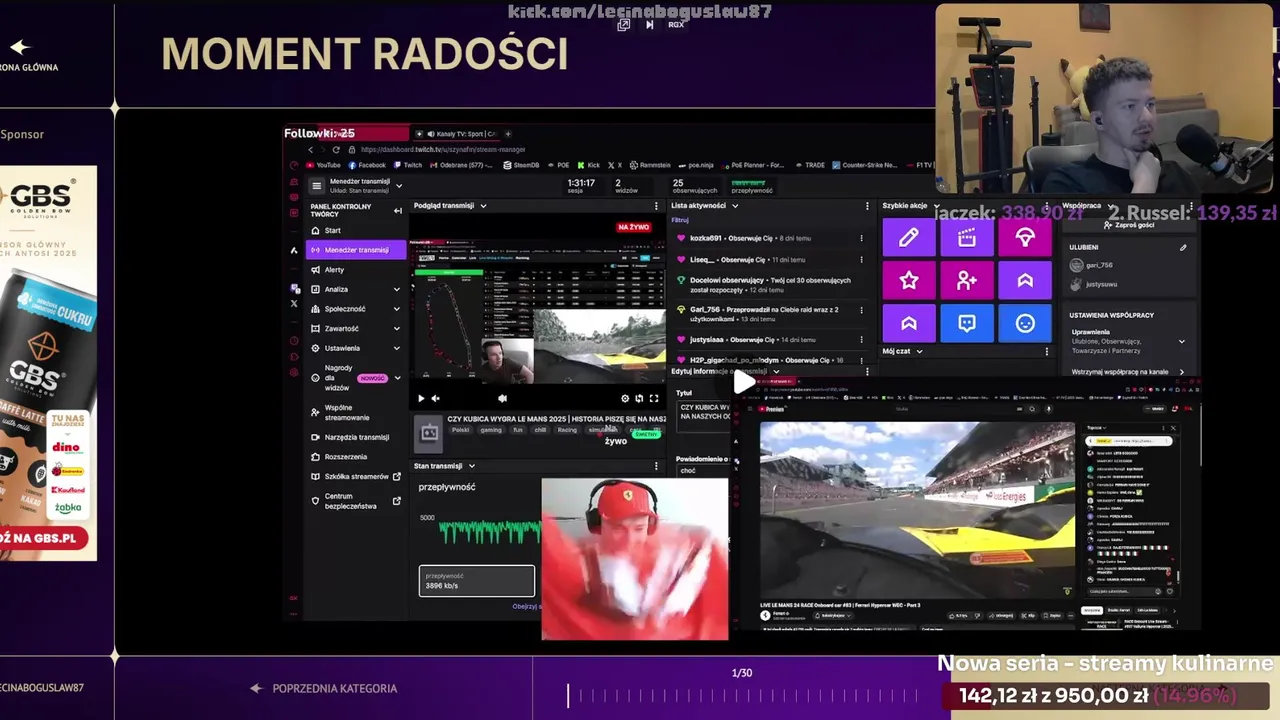Open the Podgląd transmisji panel dropdown
Viewport: 1280px width, 720px height.
click(483, 205)
